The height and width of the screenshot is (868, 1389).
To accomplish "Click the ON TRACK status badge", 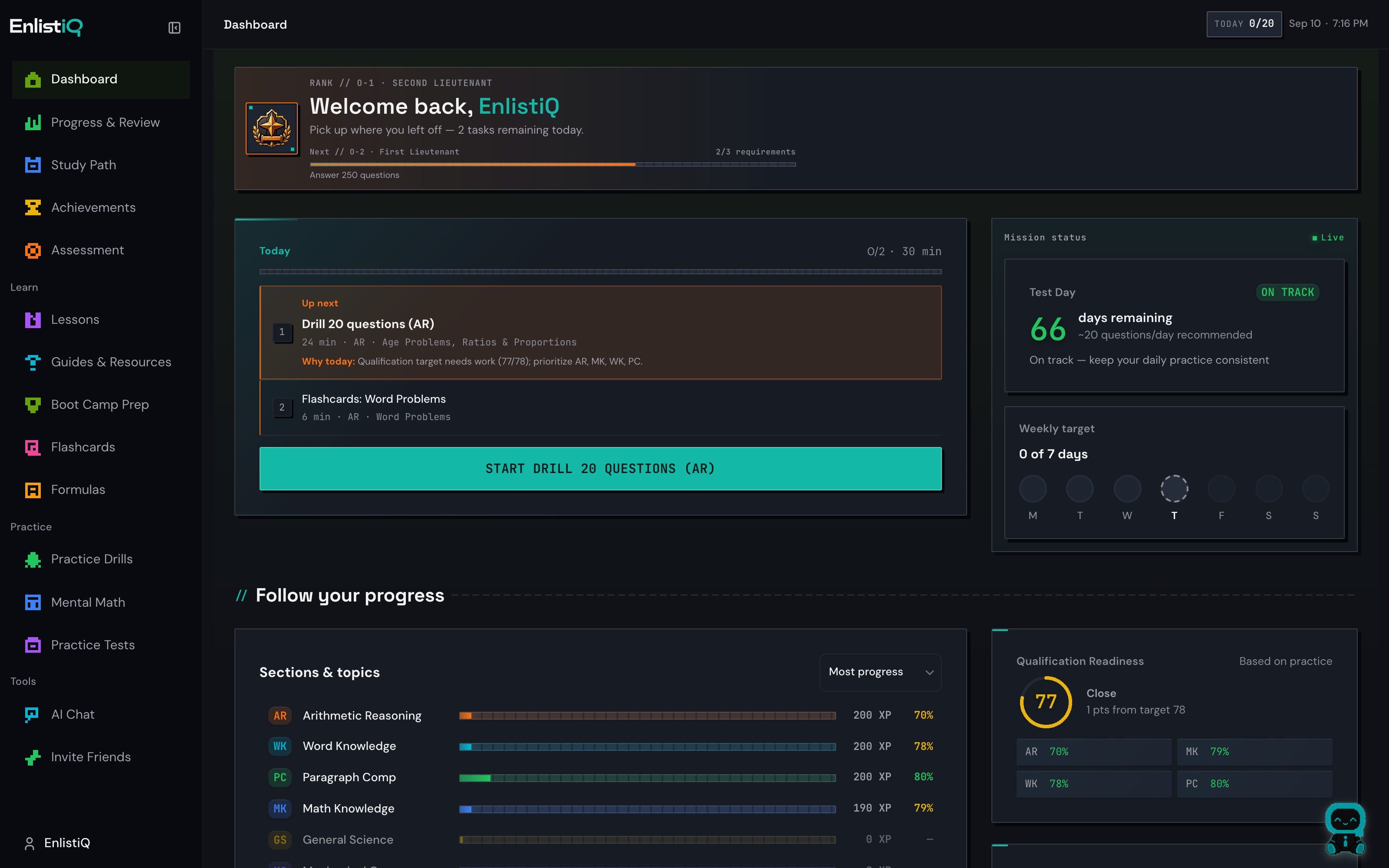I will (x=1287, y=292).
